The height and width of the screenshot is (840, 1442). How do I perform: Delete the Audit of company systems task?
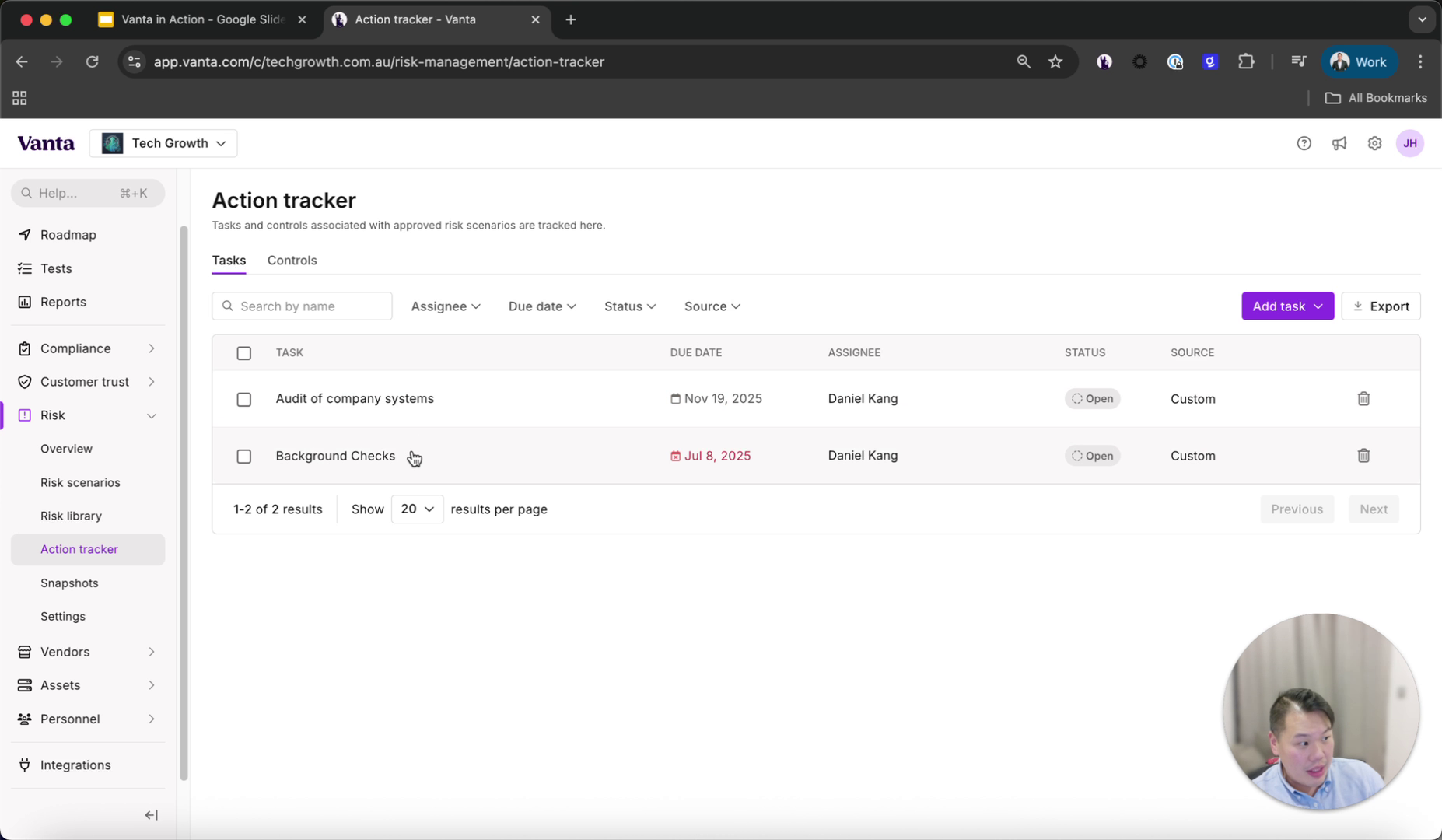click(1363, 398)
